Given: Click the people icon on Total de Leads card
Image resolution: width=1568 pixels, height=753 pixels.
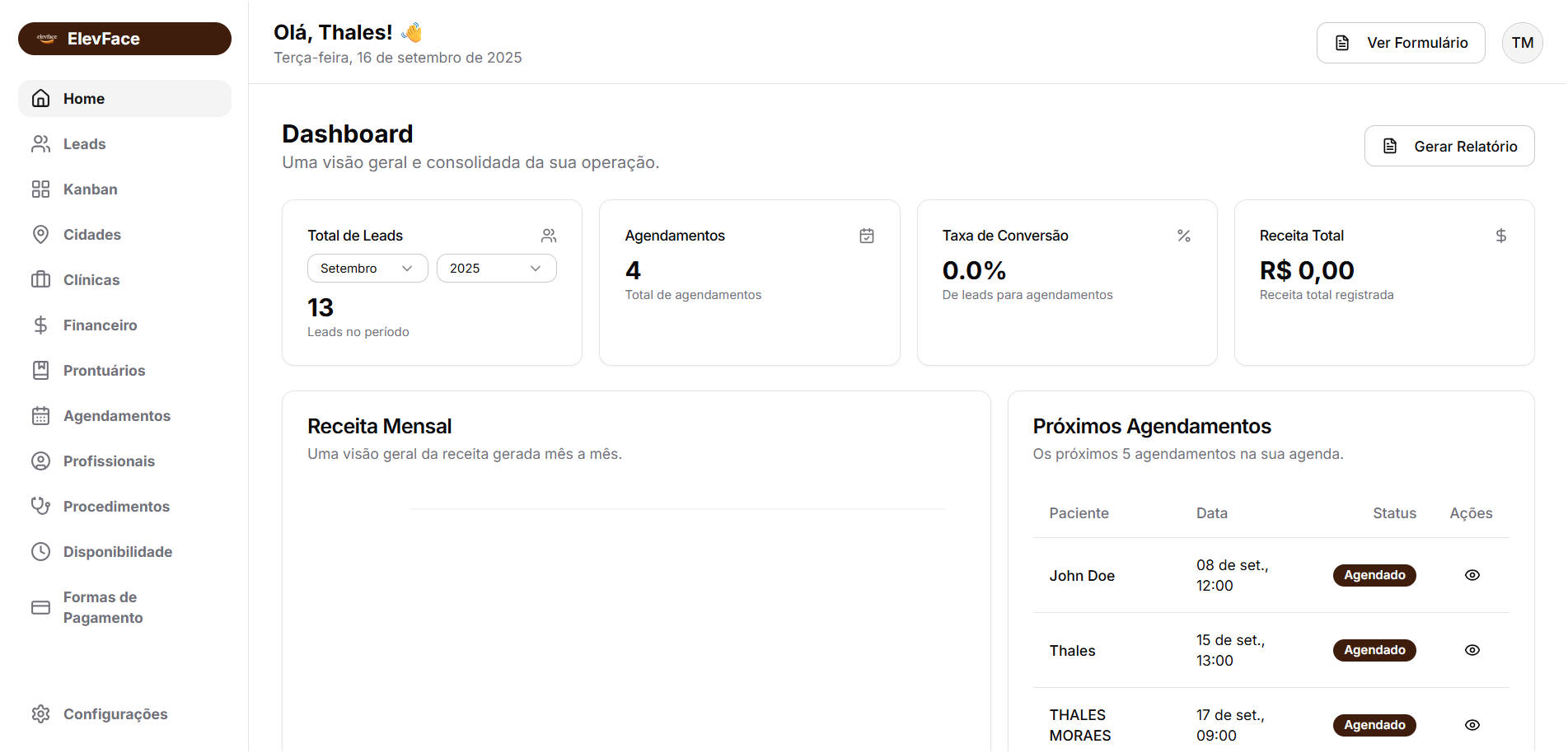Looking at the screenshot, I should (x=549, y=235).
